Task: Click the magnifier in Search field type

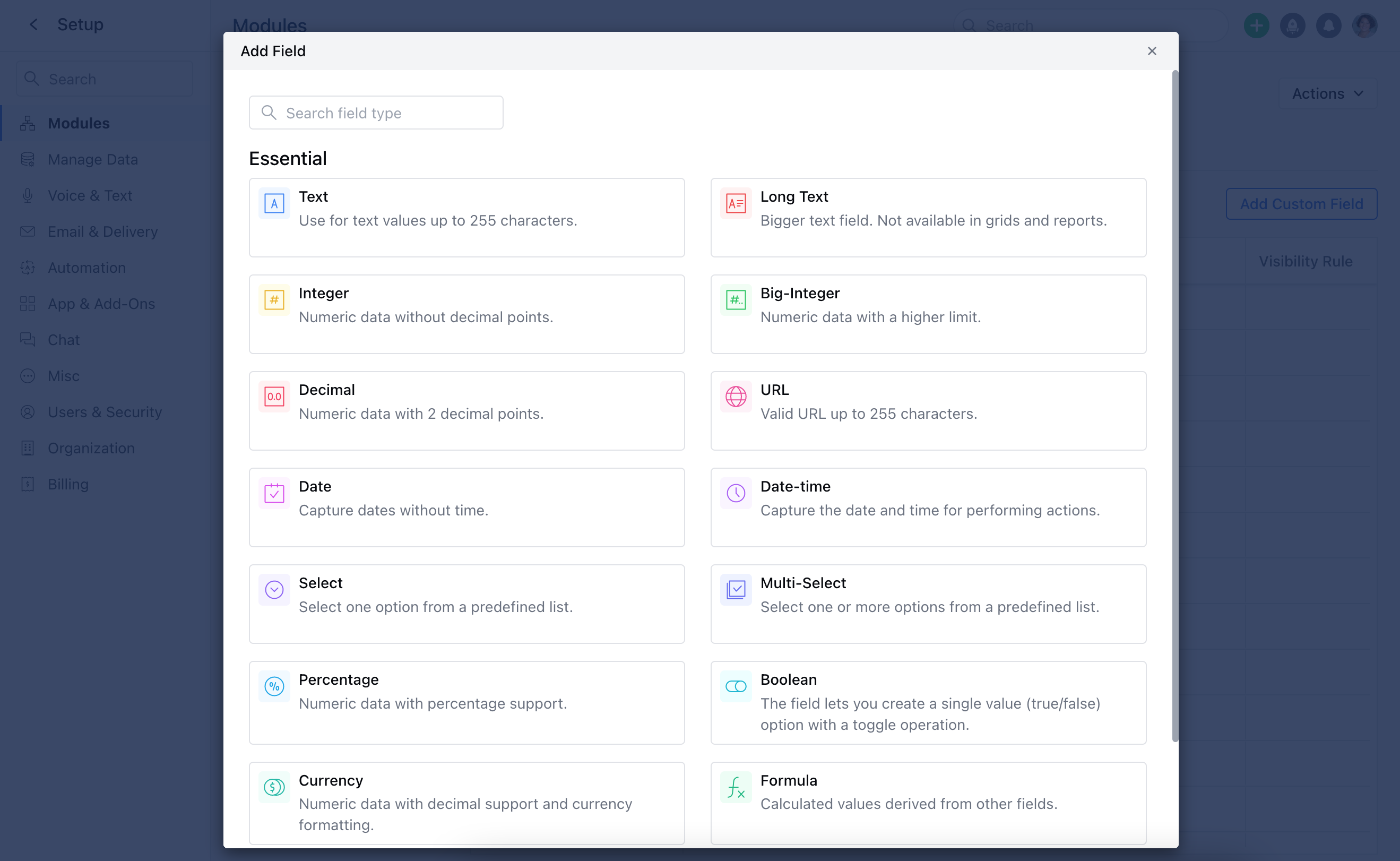Action: (269, 113)
